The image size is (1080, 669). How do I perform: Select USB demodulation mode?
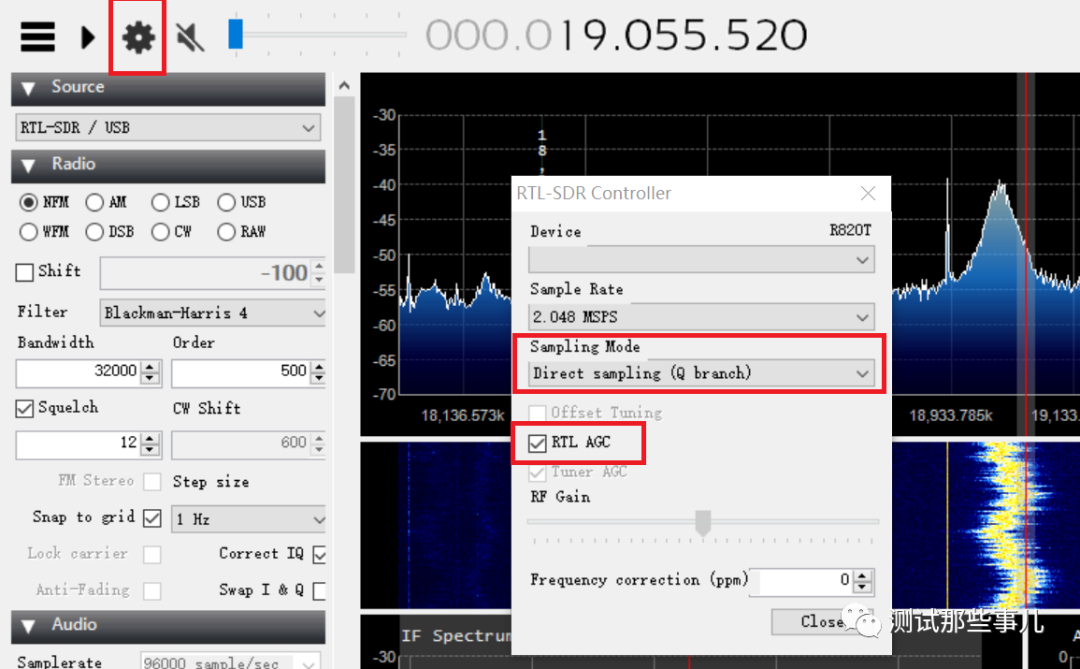[226, 203]
